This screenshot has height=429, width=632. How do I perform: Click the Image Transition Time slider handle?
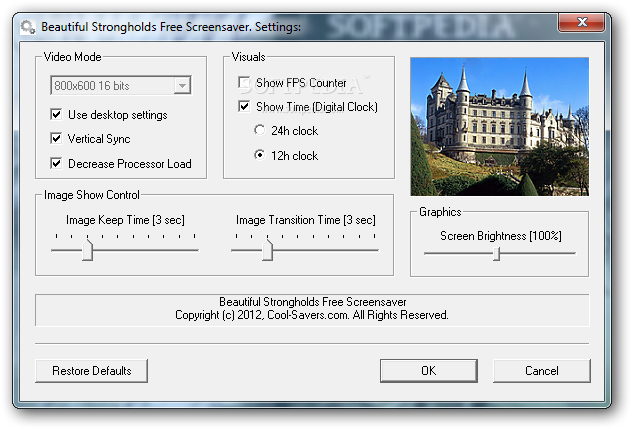(x=267, y=250)
